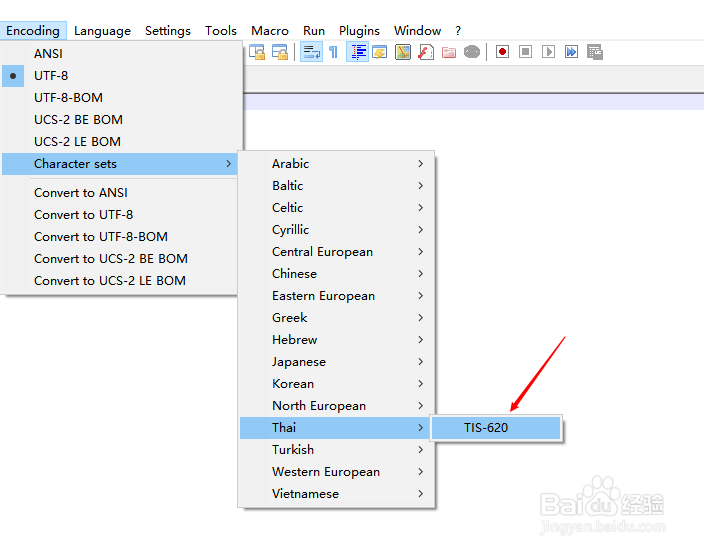The width and height of the screenshot is (704, 551).
Task: Show all characters with pilcrow icon
Action: [334, 52]
